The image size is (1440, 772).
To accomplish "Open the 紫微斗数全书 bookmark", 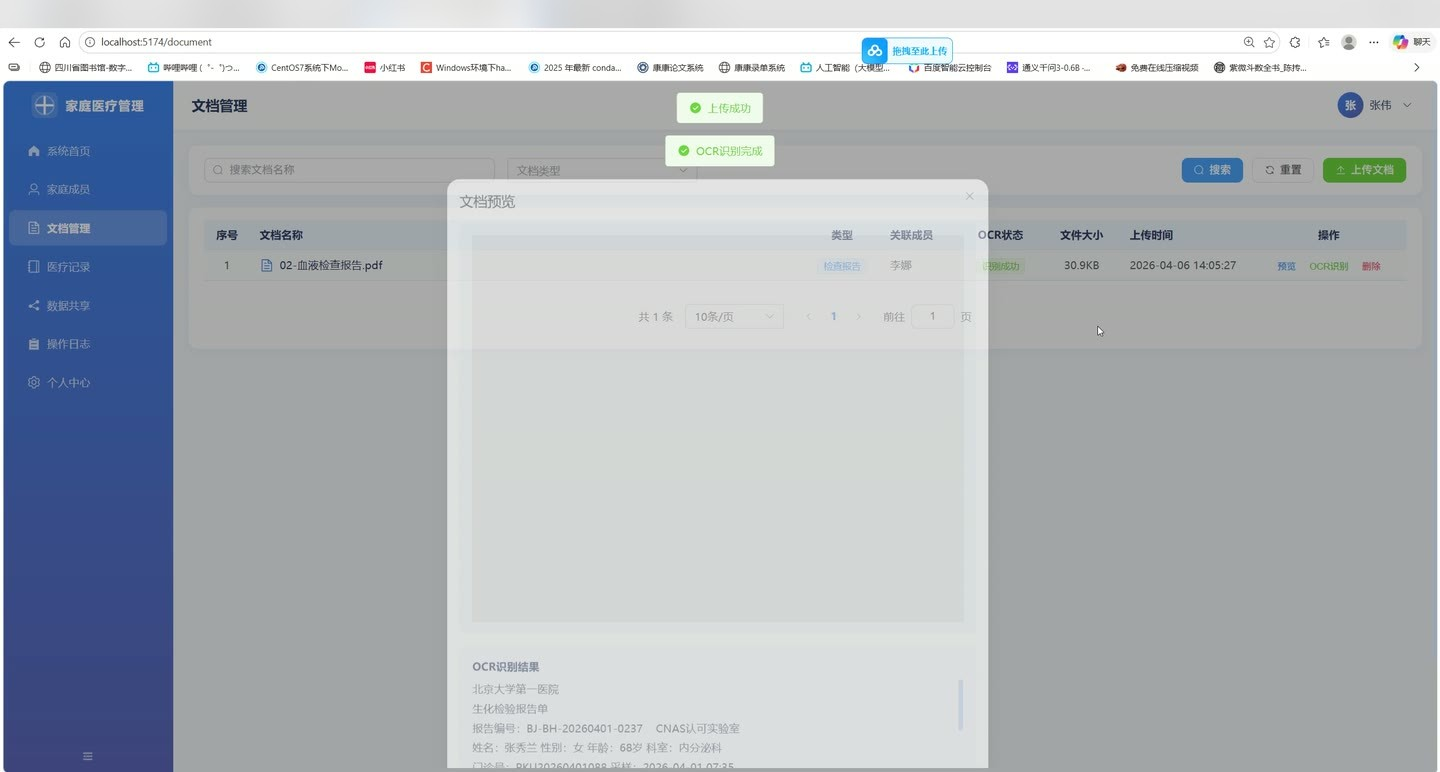I will 1260,68.
